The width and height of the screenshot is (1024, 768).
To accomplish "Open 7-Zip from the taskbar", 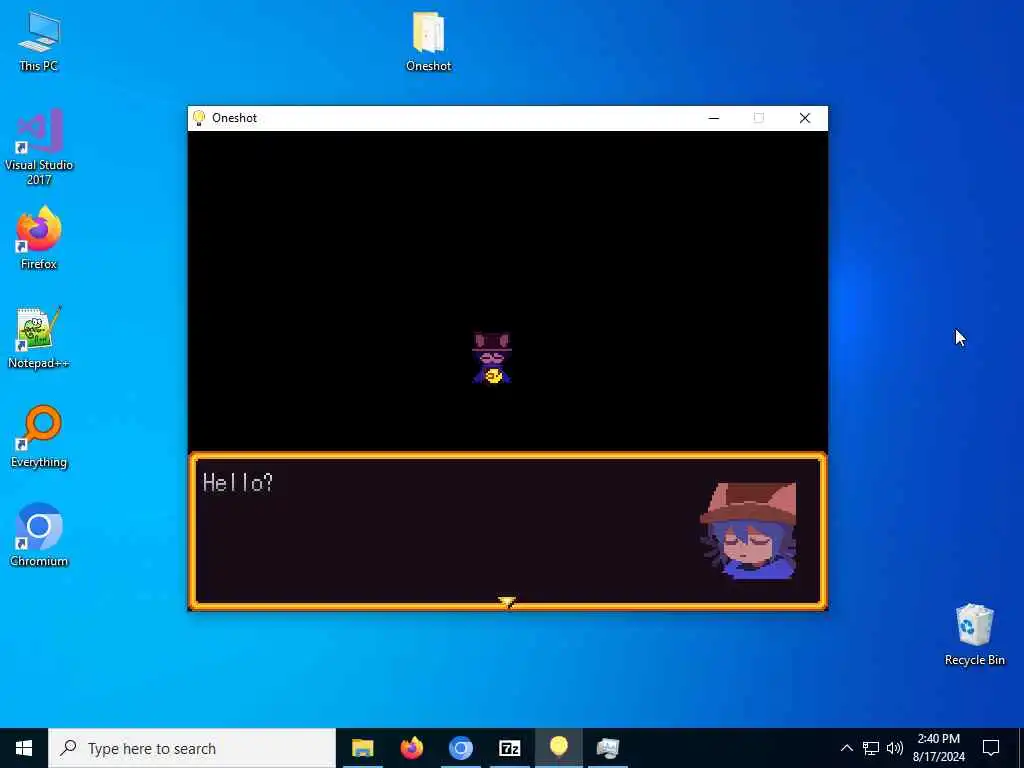I will tap(509, 748).
